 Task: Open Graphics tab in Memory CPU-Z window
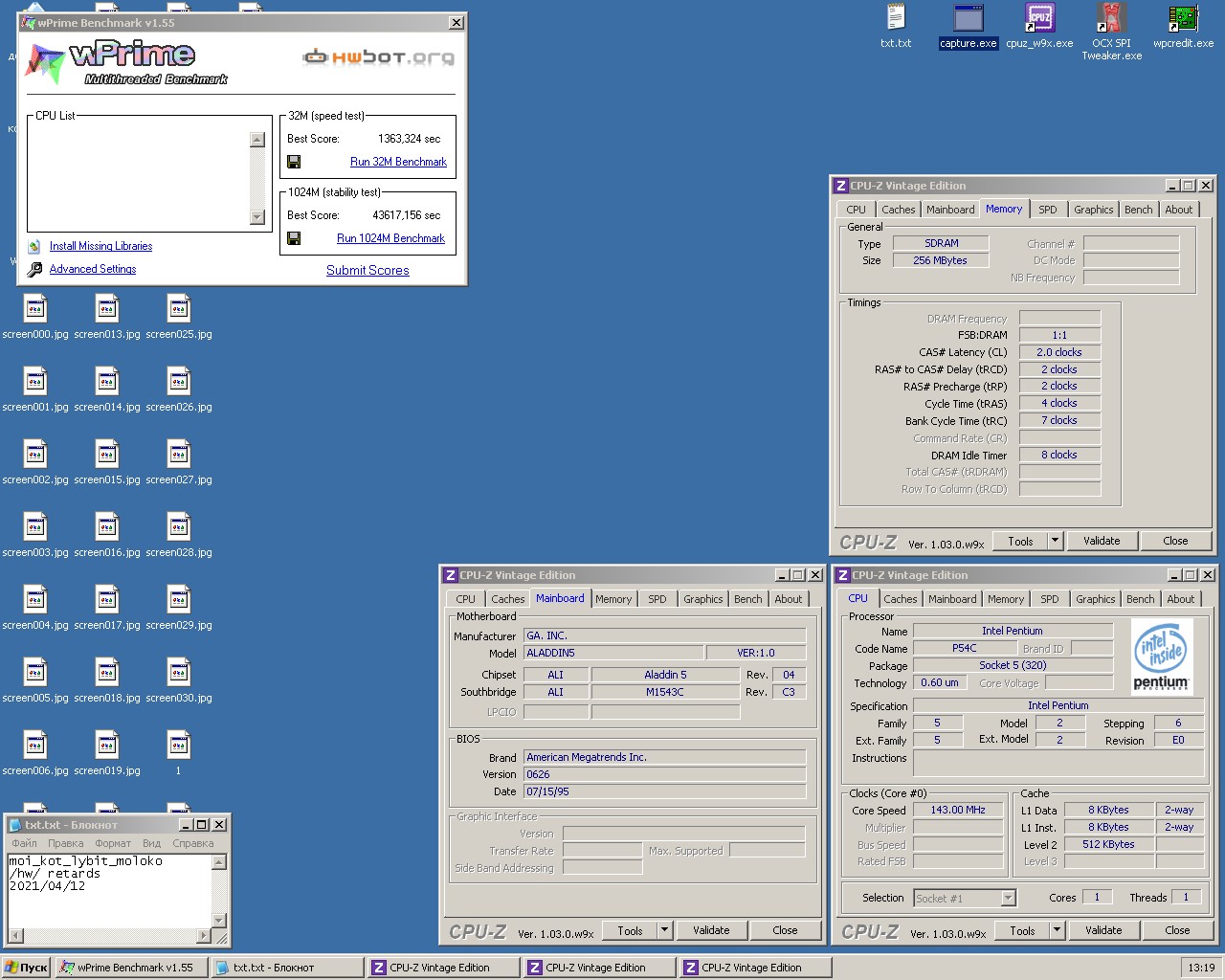pos(1093,210)
